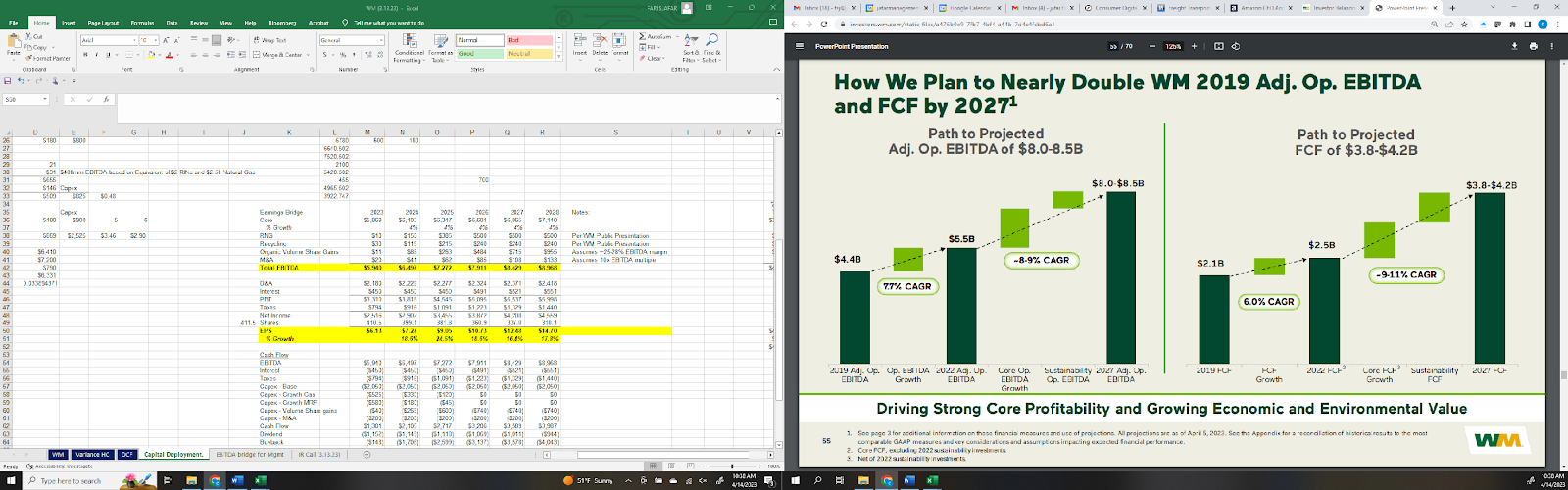1568x490 pixels.
Task: Click the PDF viewer hamburger menu icon
Action: [x=801, y=46]
